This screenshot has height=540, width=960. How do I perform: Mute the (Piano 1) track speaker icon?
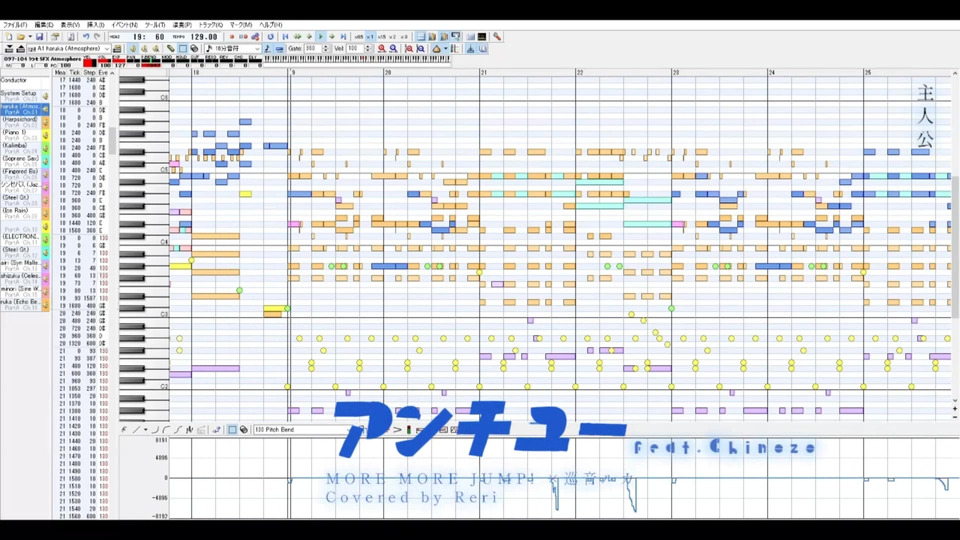(45, 135)
